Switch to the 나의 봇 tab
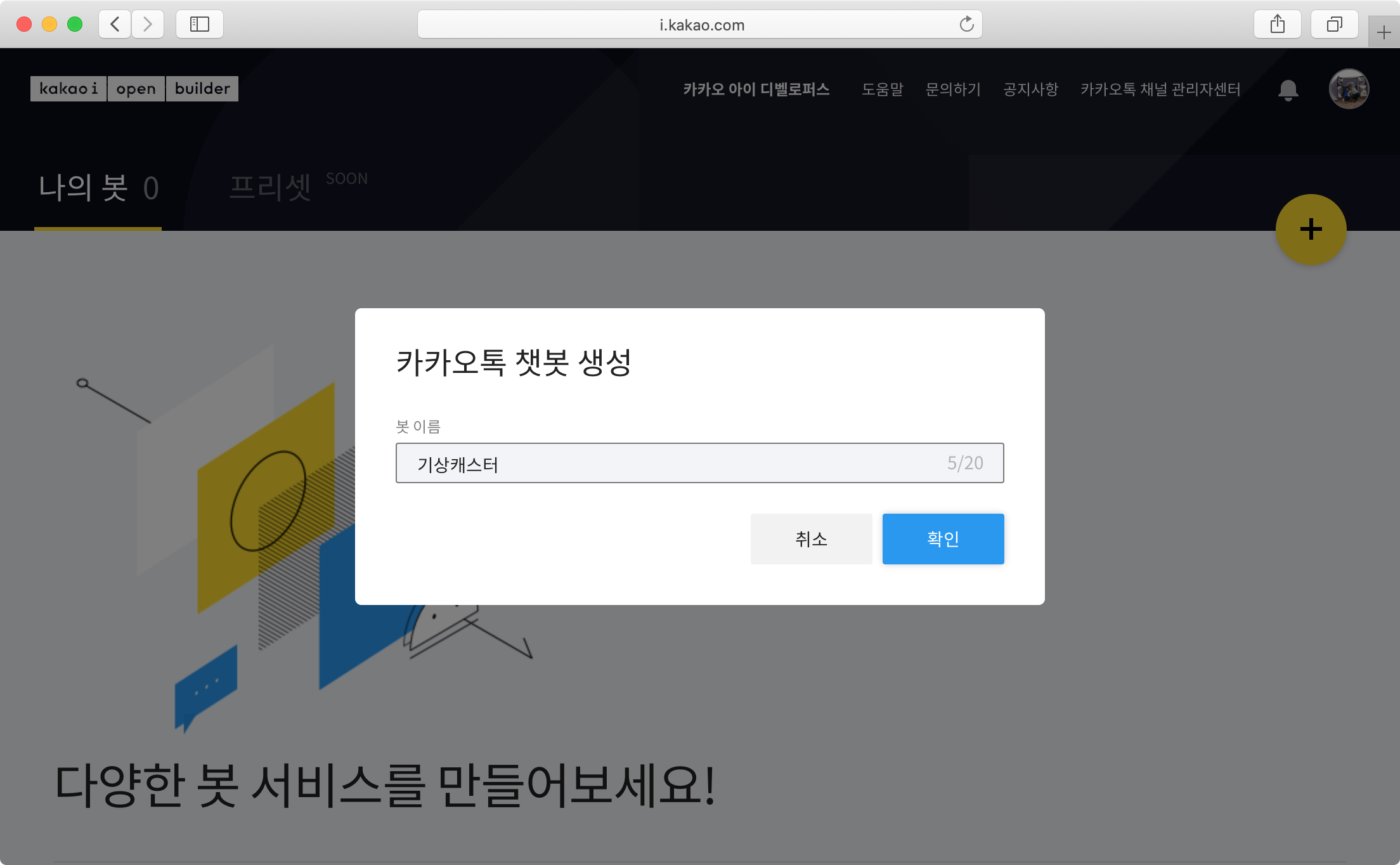The height and width of the screenshot is (865, 1400). [98, 188]
